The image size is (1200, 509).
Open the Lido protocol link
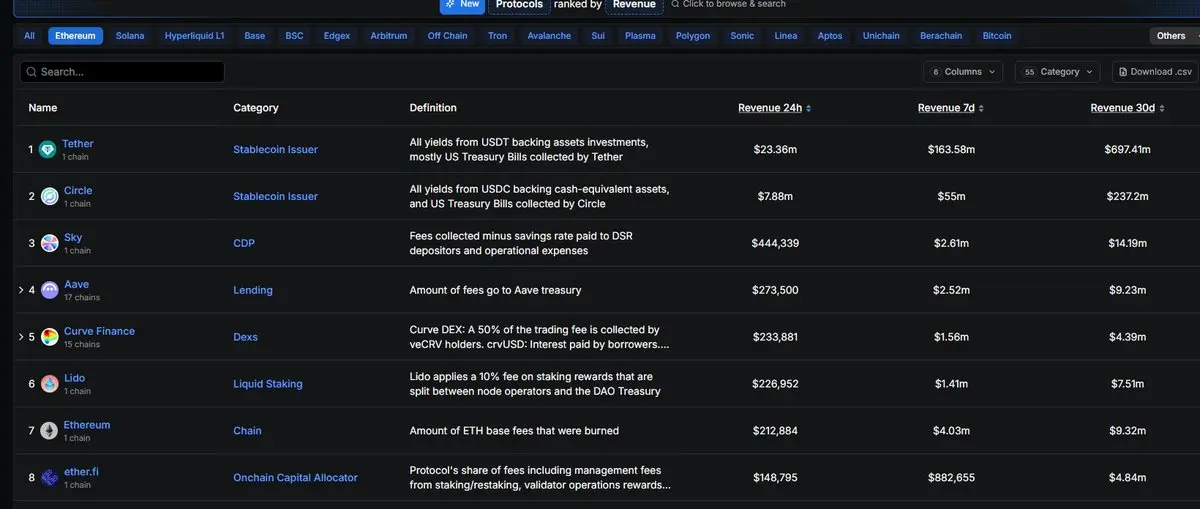74,378
